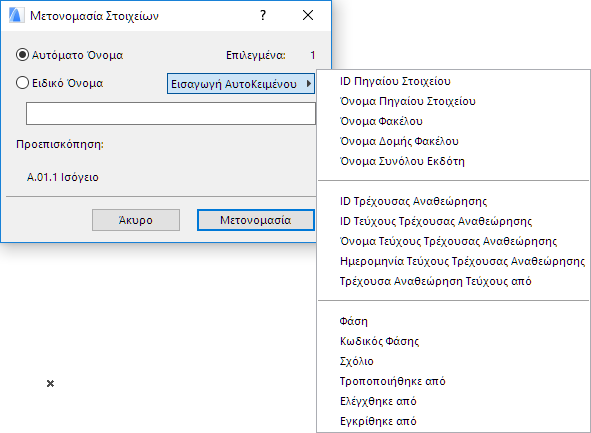Click the Μετονομασία Στοιχείων title text

pyautogui.click(x=94, y=16)
